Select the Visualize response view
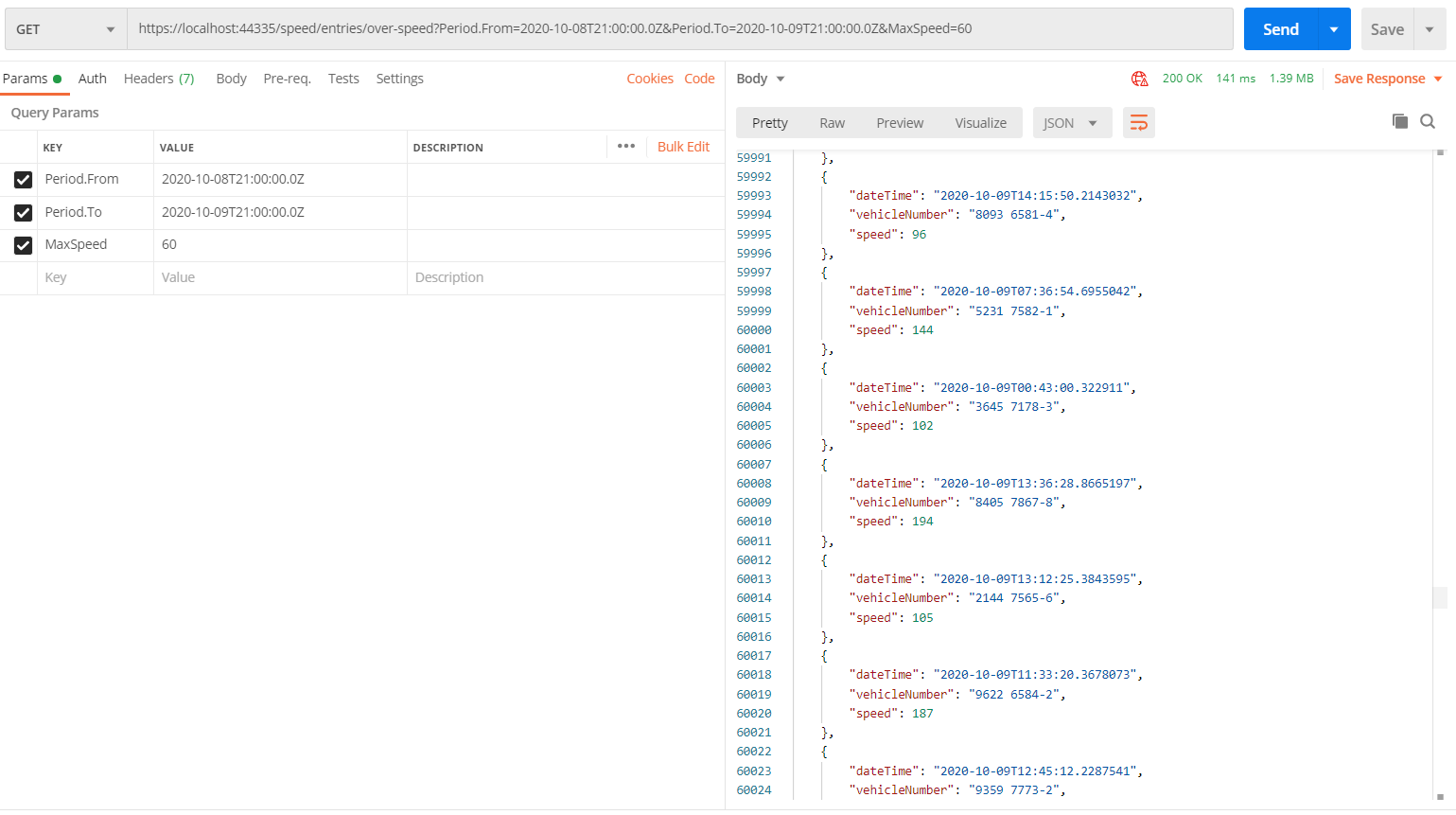This screenshot has width=1456, height=815. [x=981, y=123]
